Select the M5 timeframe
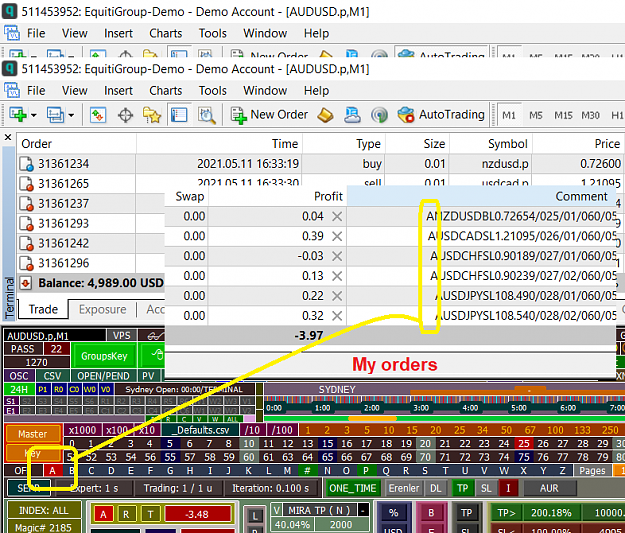The height and width of the screenshot is (533, 625). (x=536, y=116)
